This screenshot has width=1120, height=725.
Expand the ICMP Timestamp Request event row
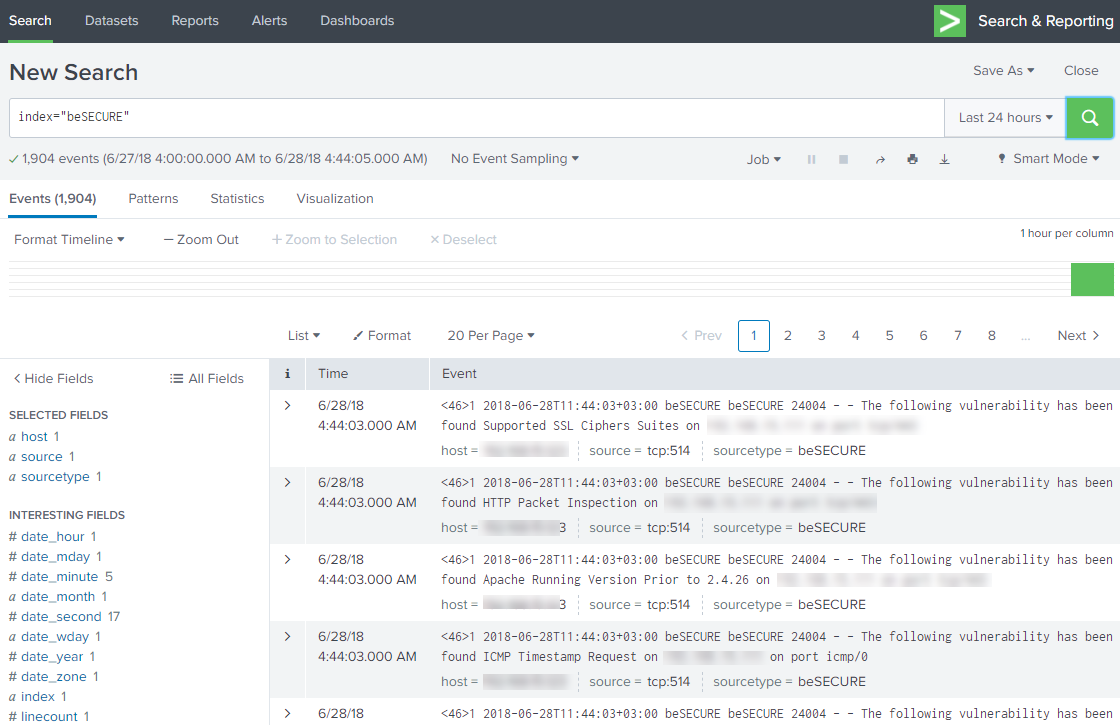click(x=287, y=636)
